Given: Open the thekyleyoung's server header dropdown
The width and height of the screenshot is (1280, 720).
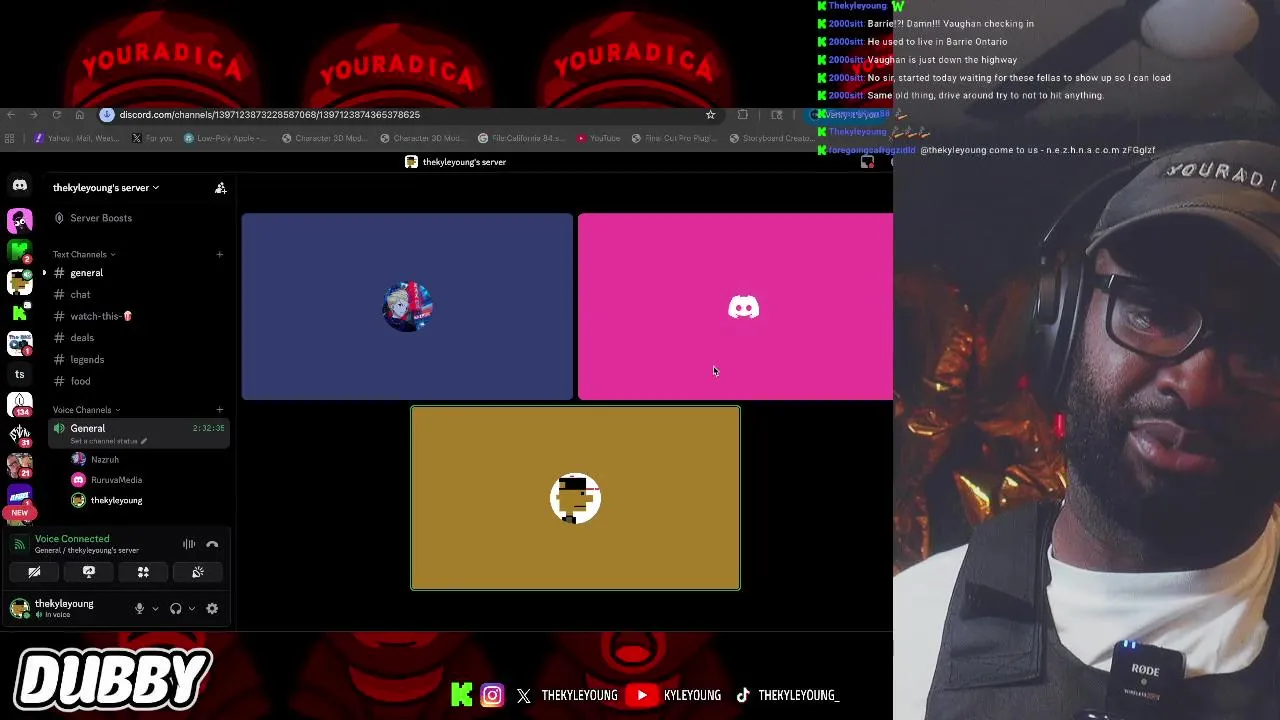Looking at the screenshot, I should click(106, 188).
